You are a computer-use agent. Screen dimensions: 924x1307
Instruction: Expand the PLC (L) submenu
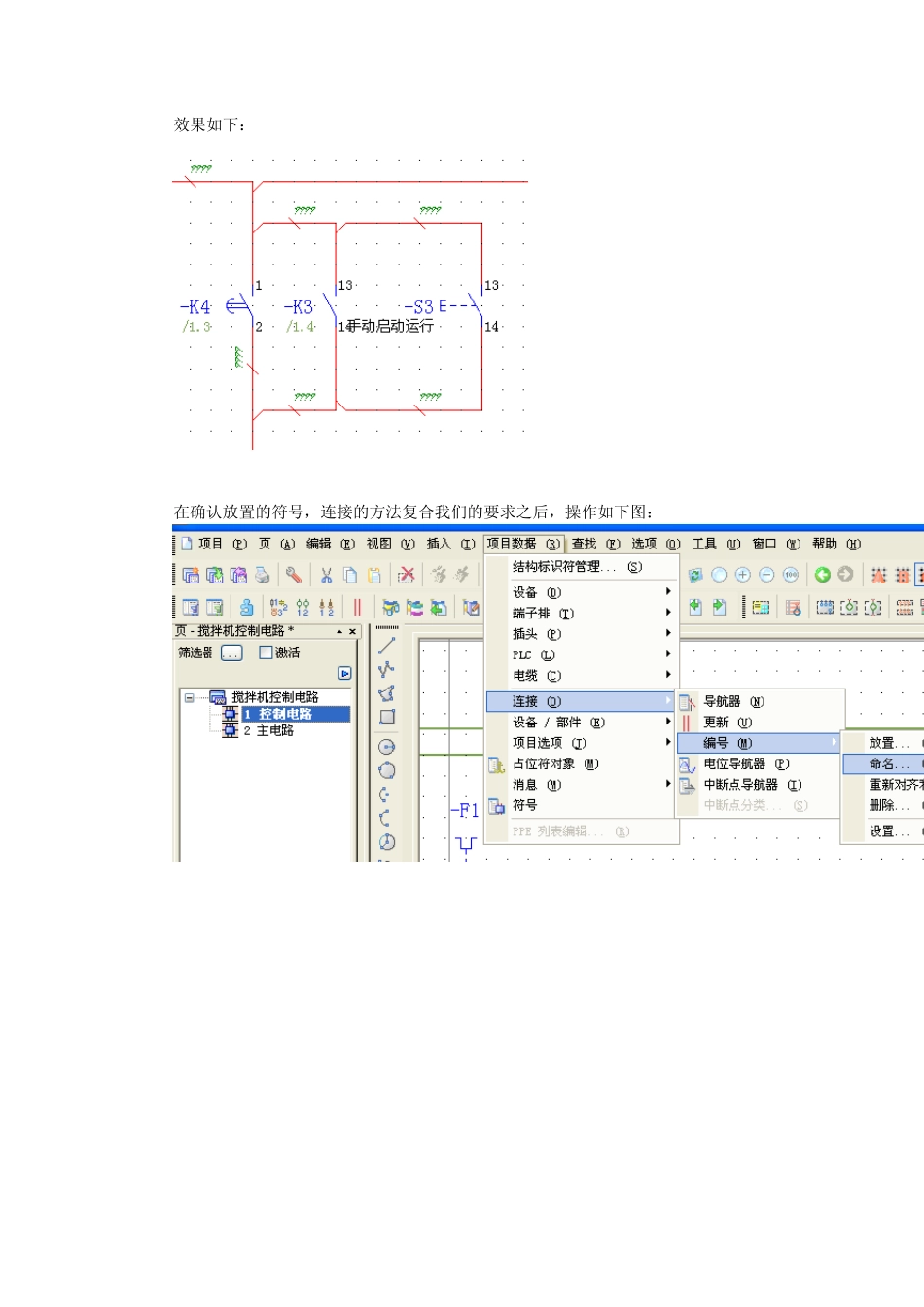[582, 654]
